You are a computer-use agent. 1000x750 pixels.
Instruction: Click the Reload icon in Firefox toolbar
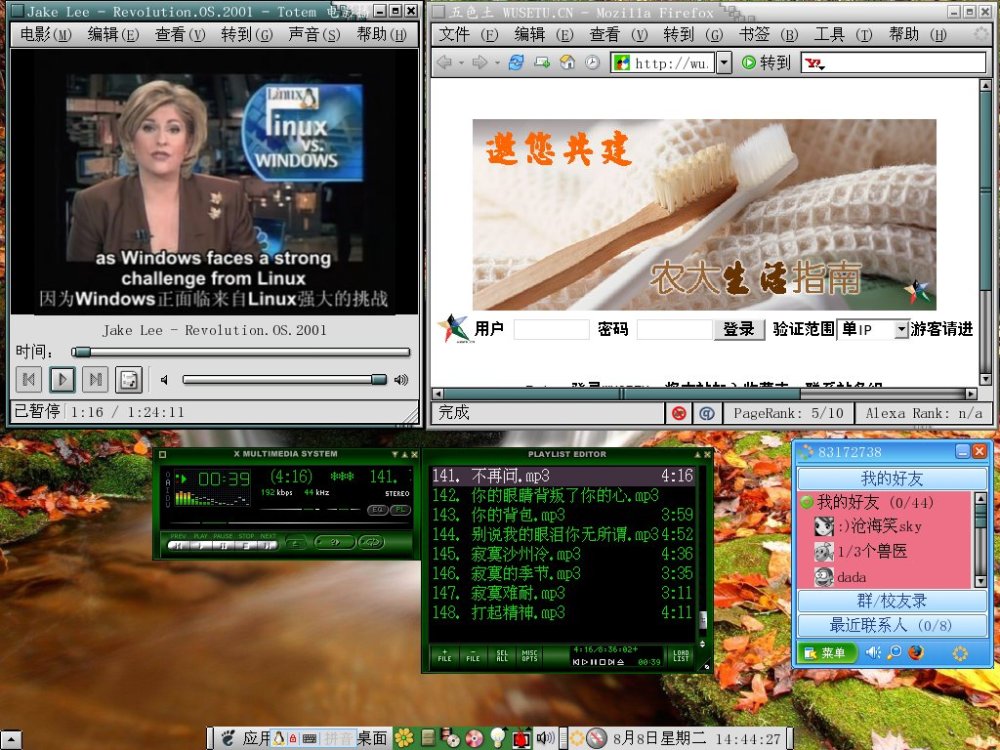516,62
